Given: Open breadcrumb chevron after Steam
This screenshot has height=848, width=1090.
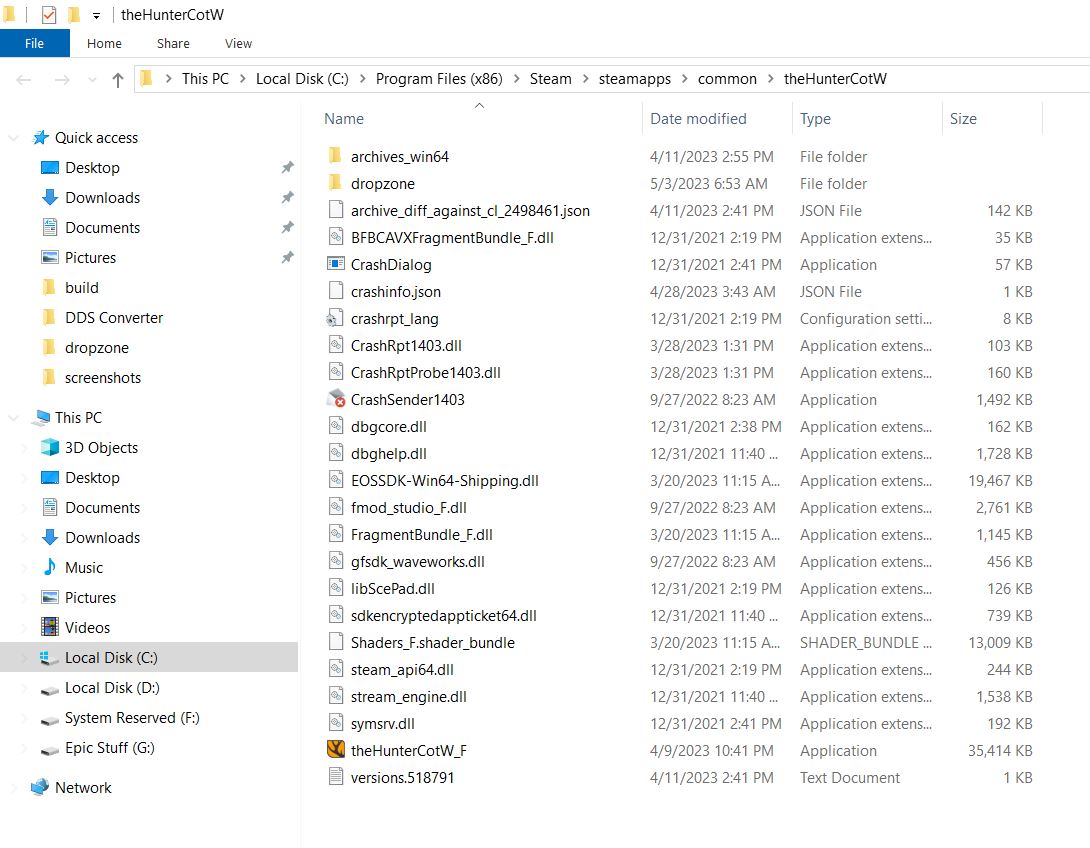Looking at the screenshot, I should (x=585, y=79).
